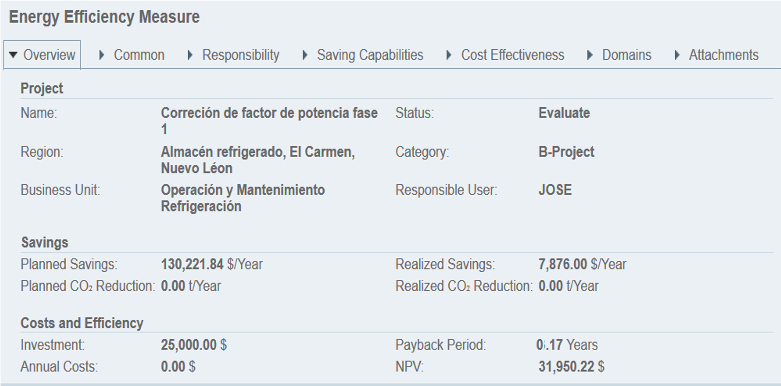
Task: Click the Investment value 25,000.00
Action: (188, 345)
